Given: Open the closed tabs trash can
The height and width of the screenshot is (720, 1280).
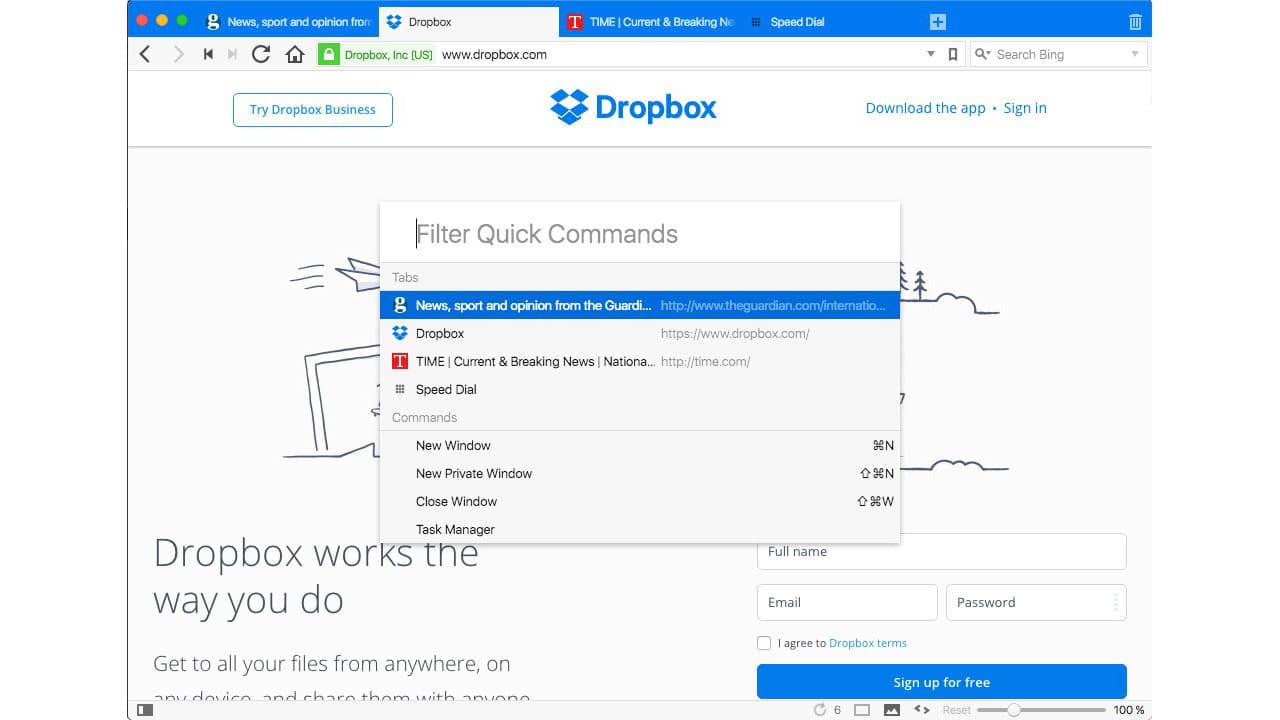Looking at the screenshot, I should click(x=1135, y=21).
